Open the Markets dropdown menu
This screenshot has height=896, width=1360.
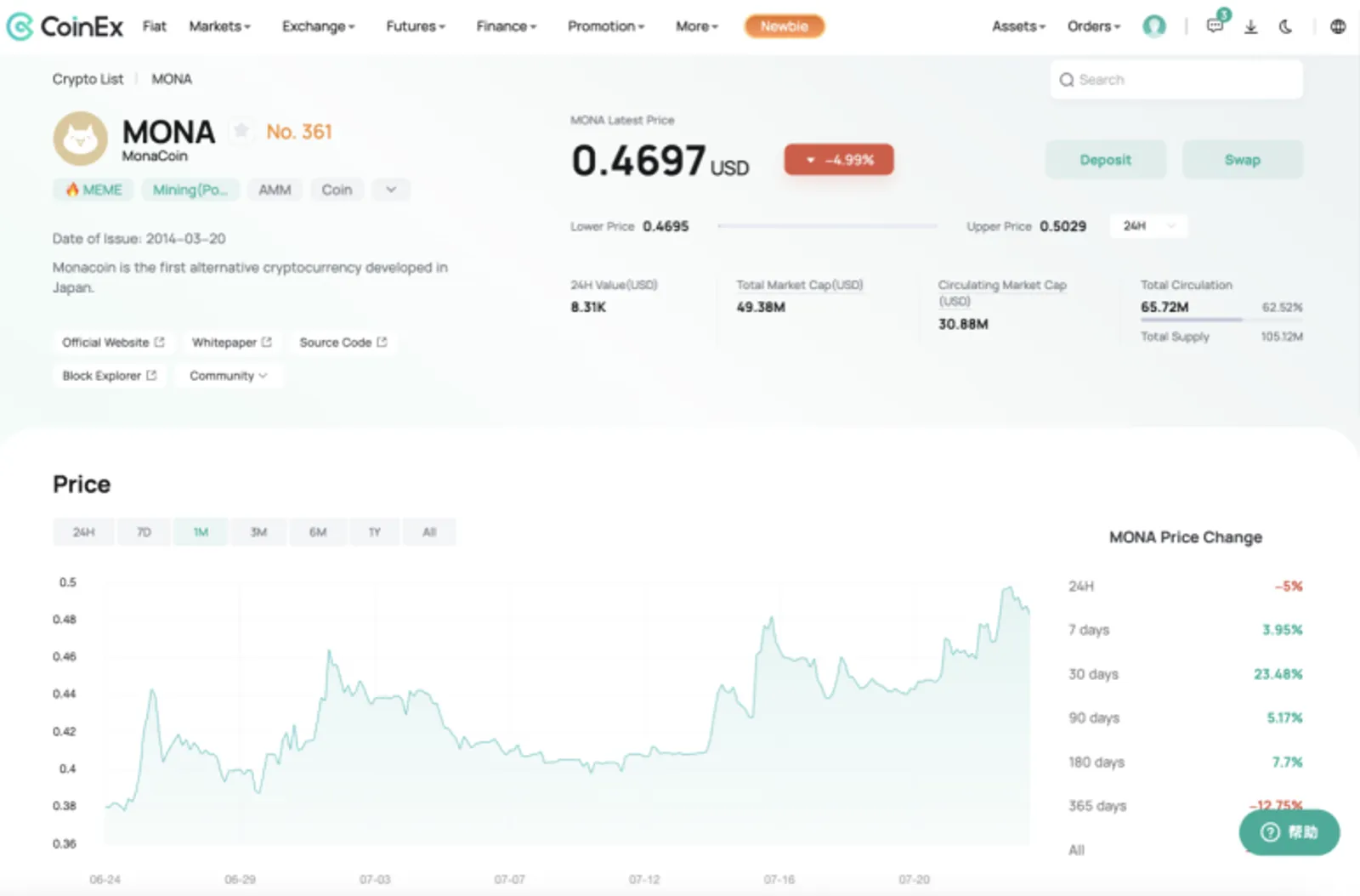coord(219,26)
